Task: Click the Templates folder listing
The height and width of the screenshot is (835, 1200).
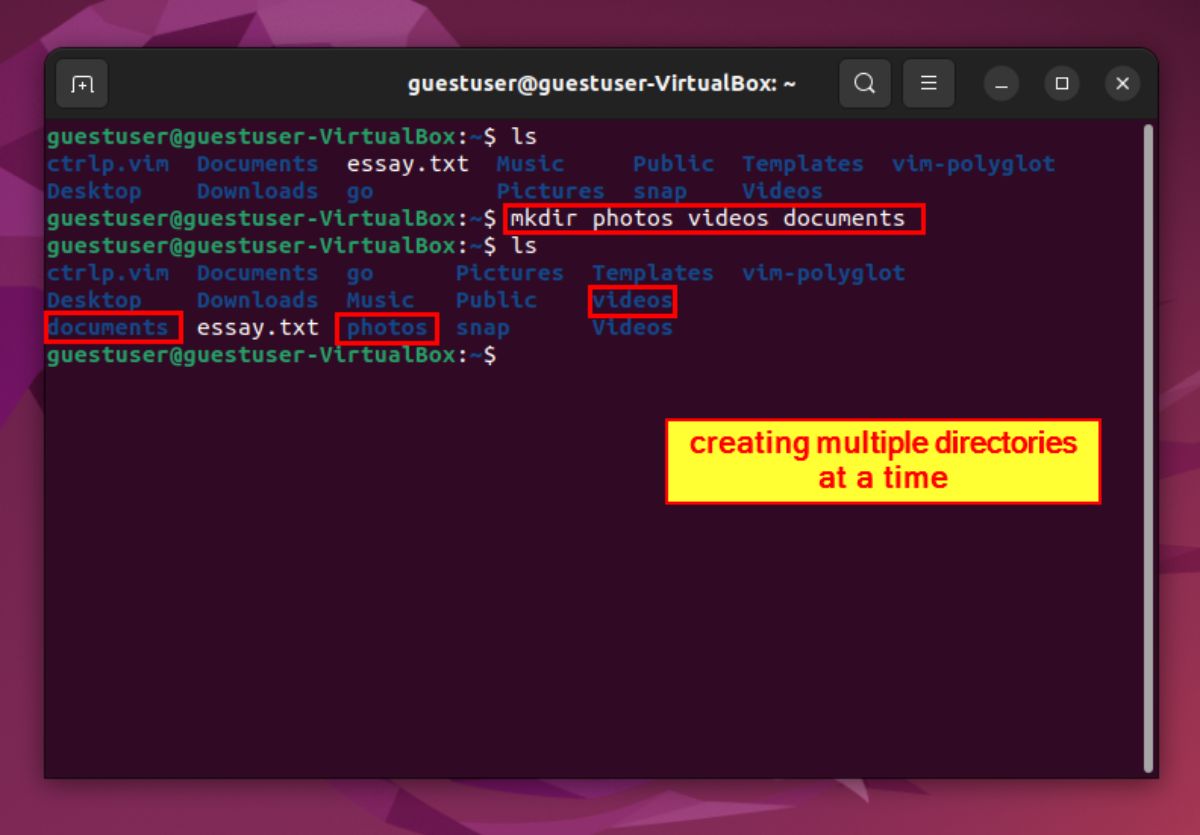Action: tap(654, 273)
